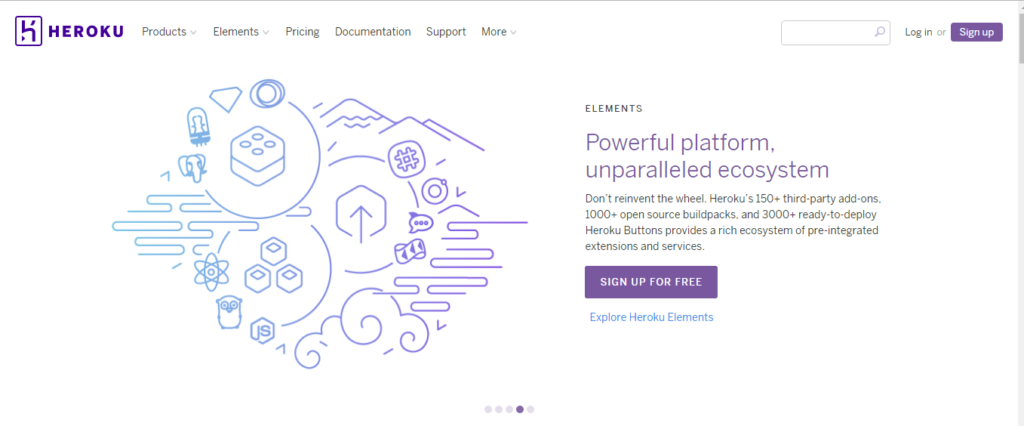Viewport: 1024px width, 426px height.
Task: Go to the Pricing page
Action: click(x=302, y=32)
